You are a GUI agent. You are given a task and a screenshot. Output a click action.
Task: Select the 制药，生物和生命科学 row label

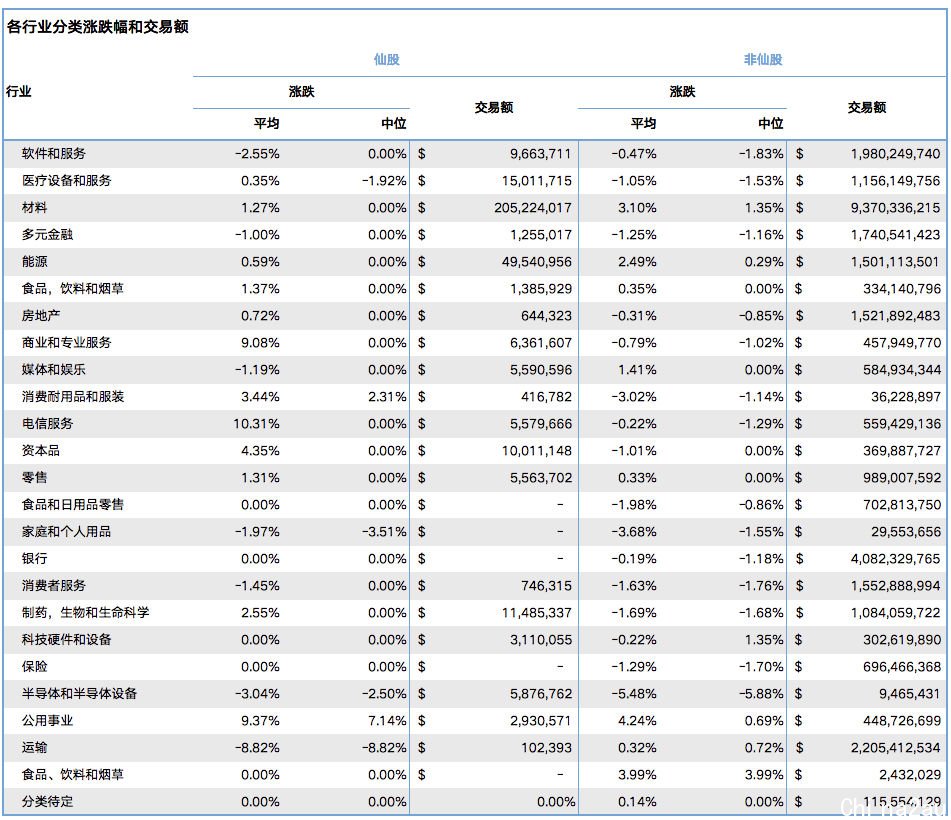(86, 612)
